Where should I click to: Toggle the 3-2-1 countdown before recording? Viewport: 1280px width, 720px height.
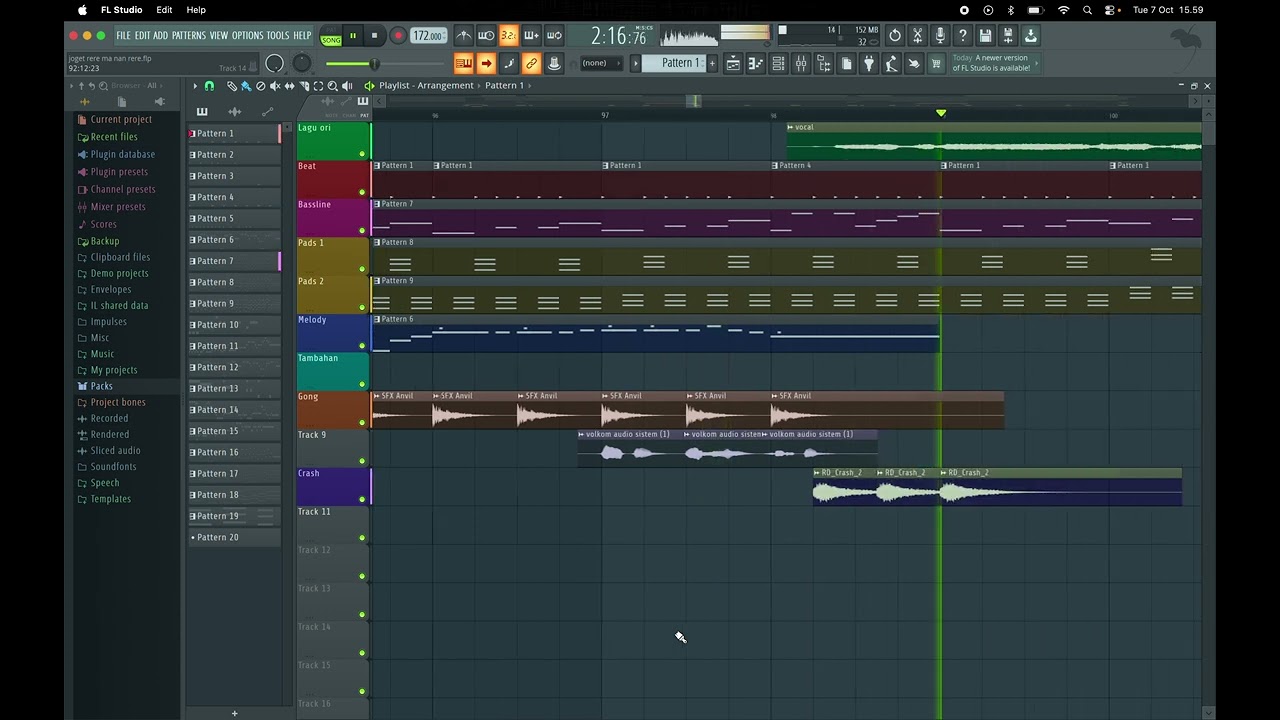click(x=508, y=36)
